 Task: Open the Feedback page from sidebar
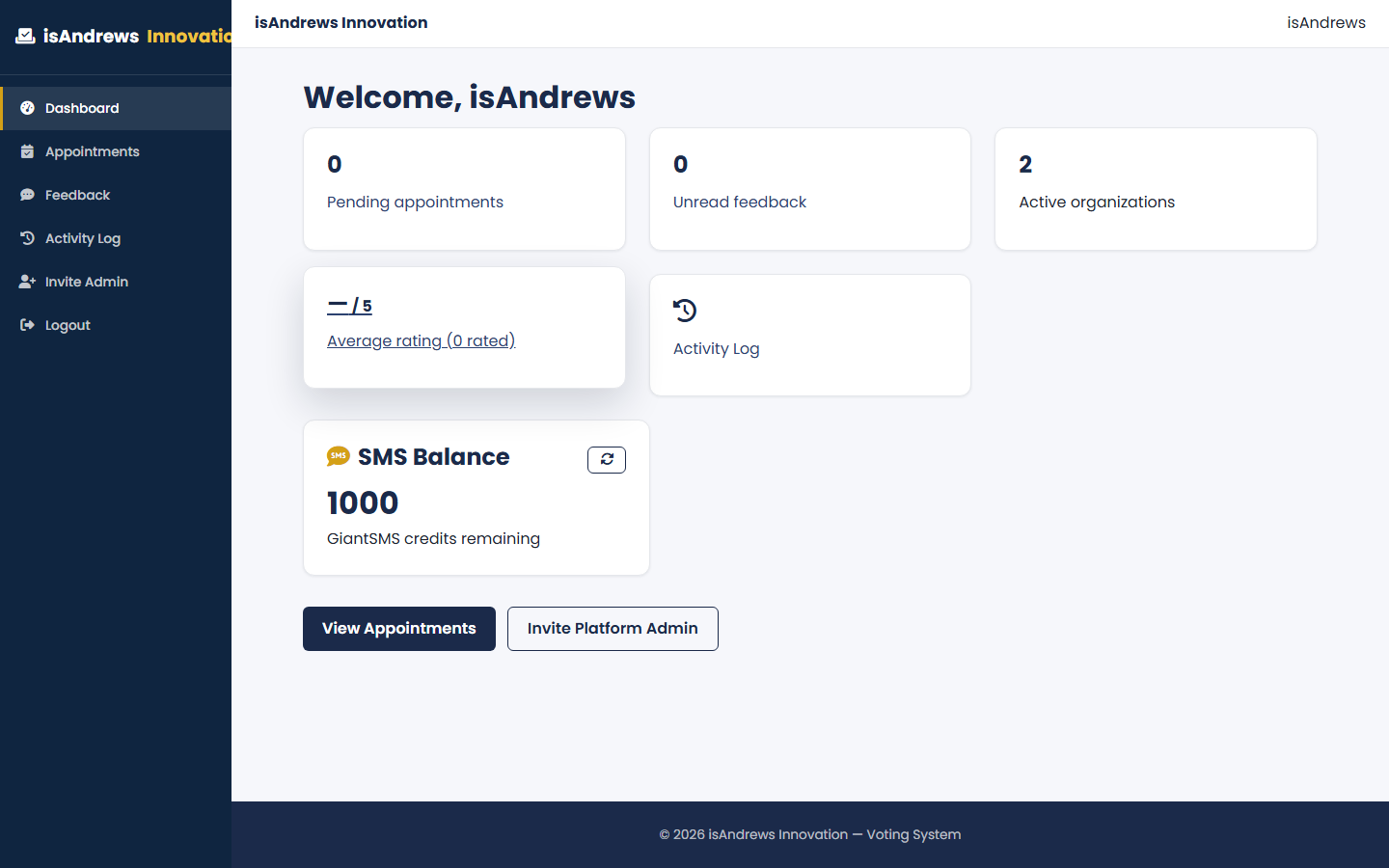click(116, 195)
